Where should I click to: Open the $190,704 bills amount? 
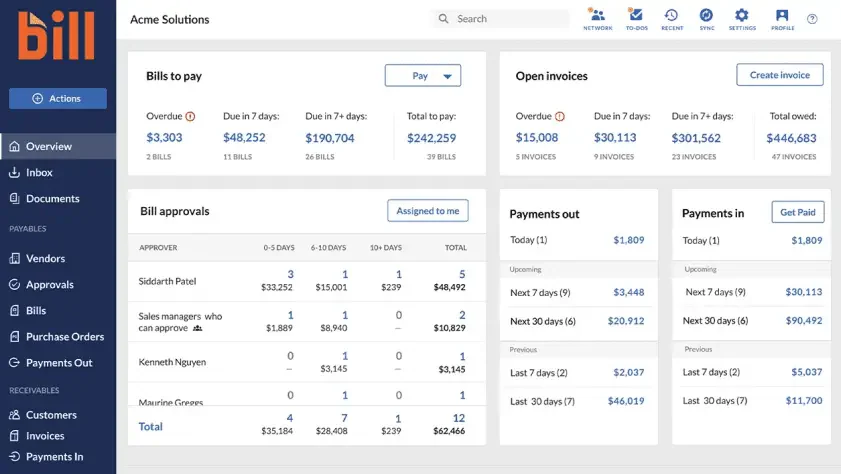(x=330, y=138)
